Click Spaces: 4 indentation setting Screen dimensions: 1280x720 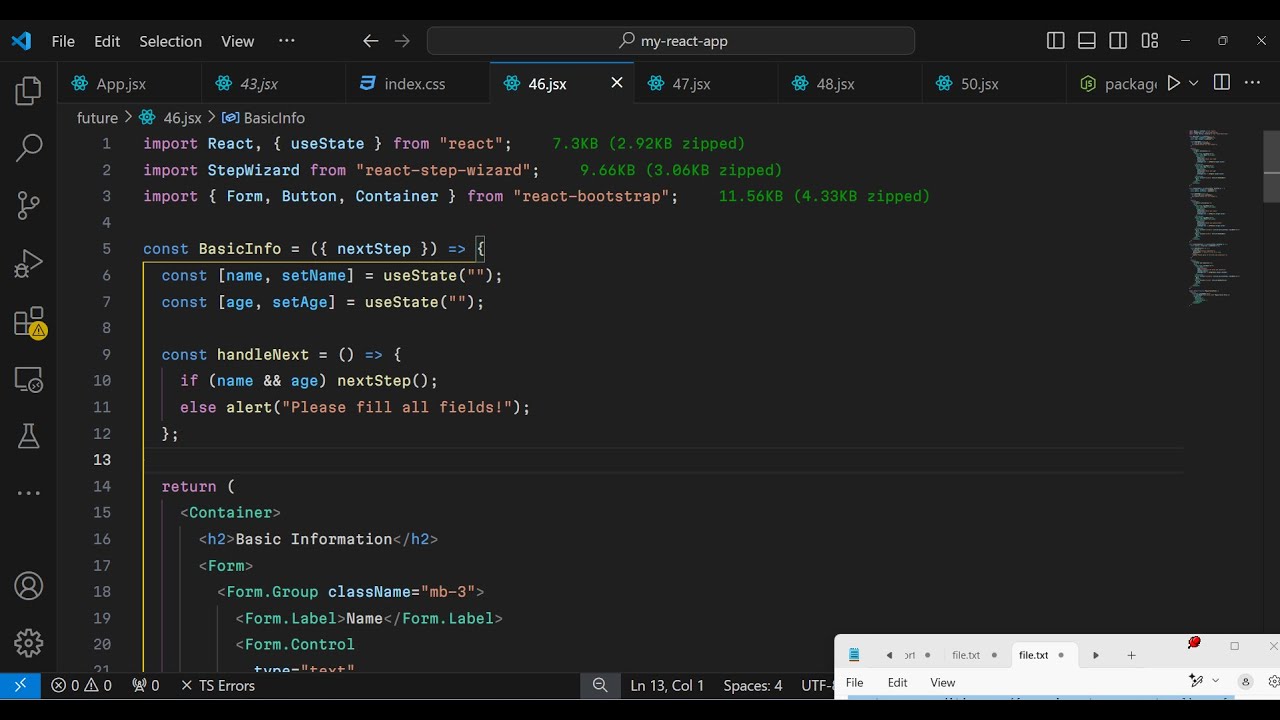pyautogui.click(x=752, y=685)
